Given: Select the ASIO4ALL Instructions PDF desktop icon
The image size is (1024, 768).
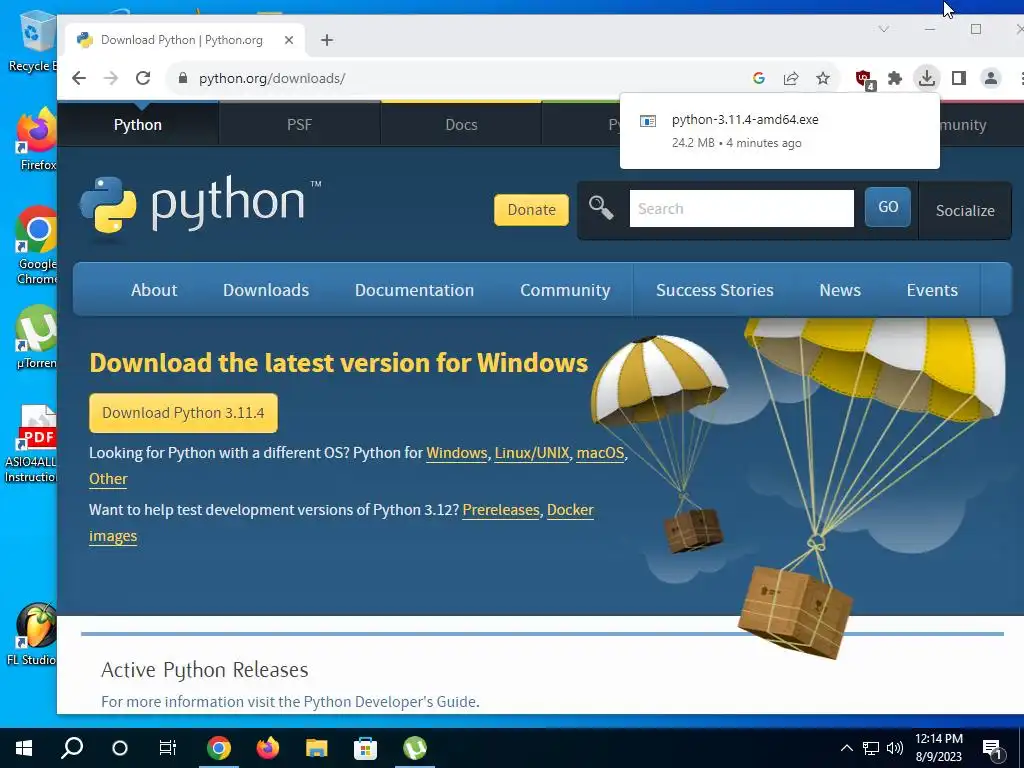Looking at the screenshot, I should point(31,443).
